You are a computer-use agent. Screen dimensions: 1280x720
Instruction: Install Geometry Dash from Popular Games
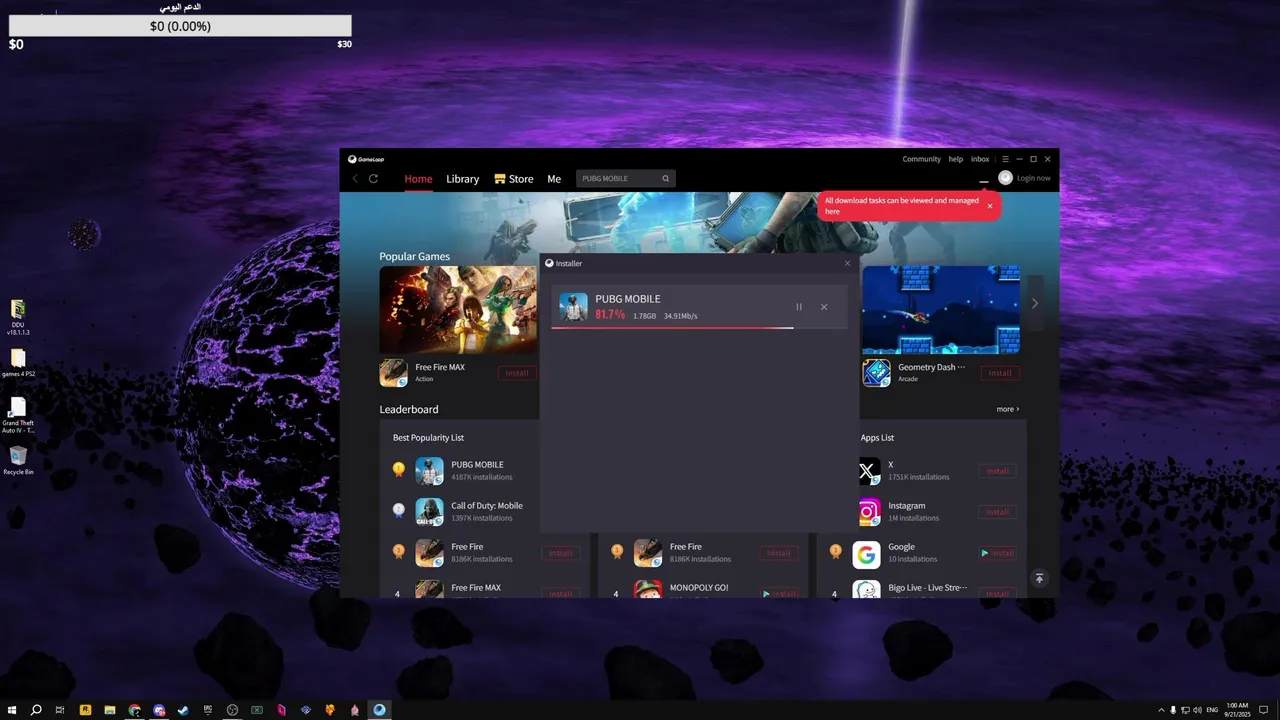[1000, 373]
